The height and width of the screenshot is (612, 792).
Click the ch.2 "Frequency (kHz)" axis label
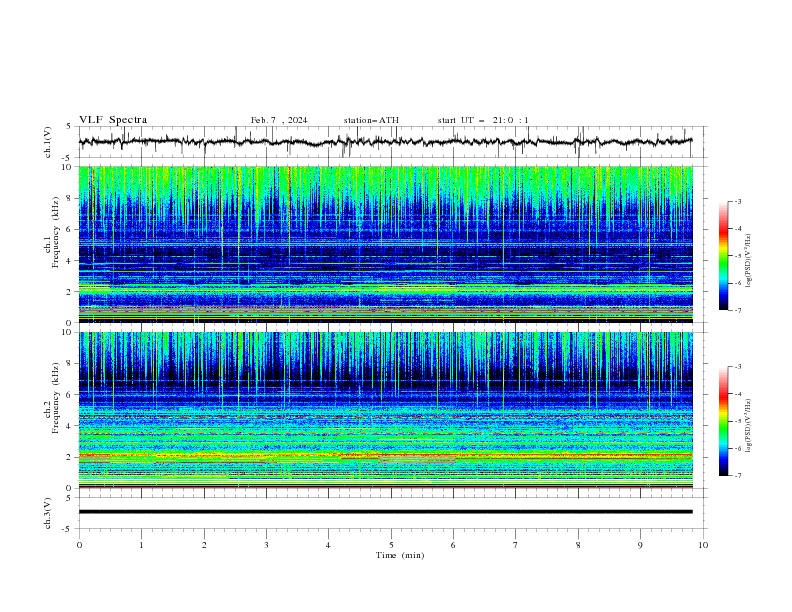click(56, 397)
